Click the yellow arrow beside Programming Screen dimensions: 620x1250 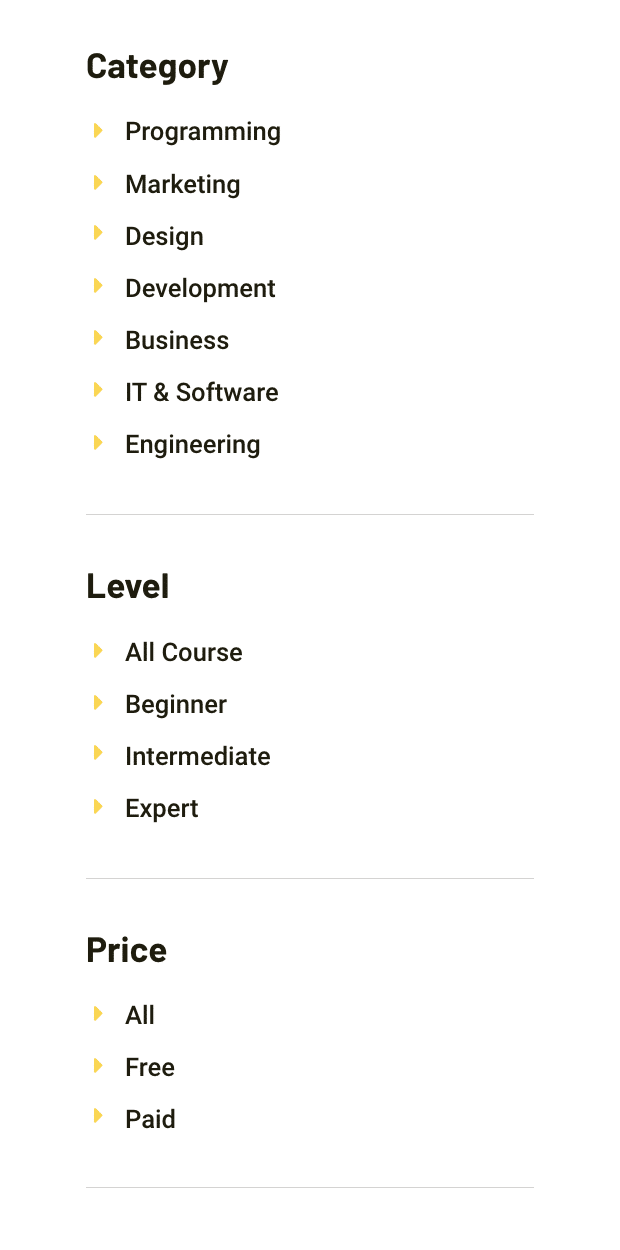[x=98, y=131]
